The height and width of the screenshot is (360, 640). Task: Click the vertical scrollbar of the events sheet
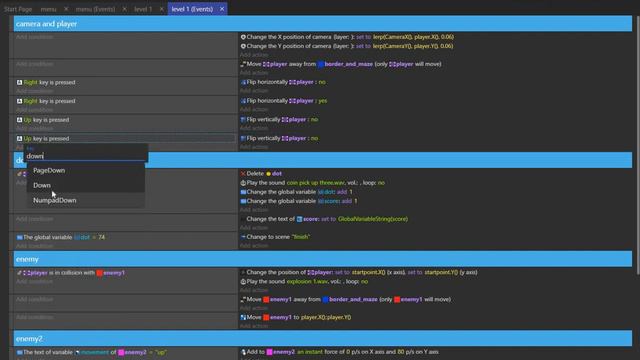[x=637, y=145]
